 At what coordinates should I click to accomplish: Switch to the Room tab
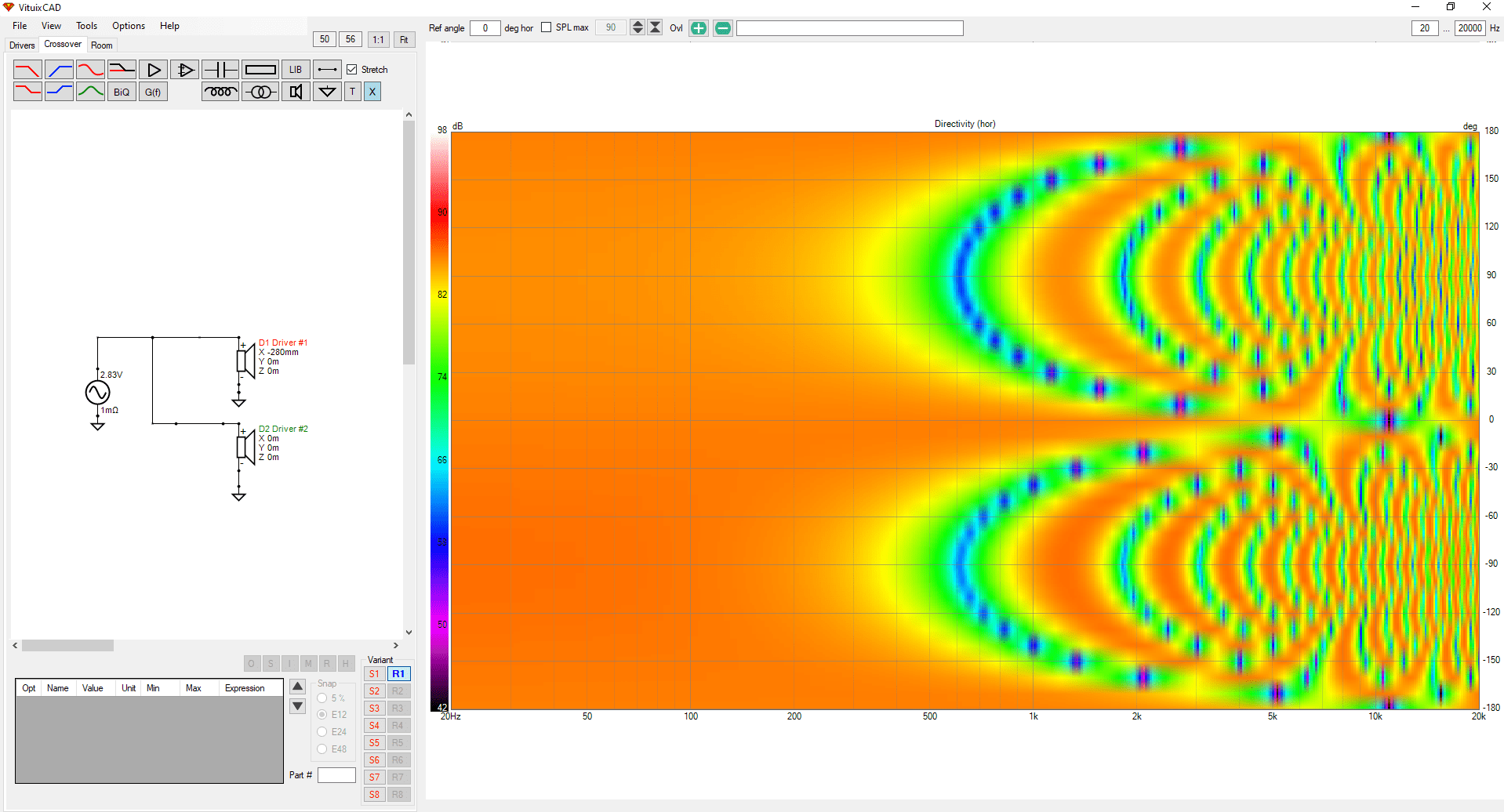tap(102, 45)
